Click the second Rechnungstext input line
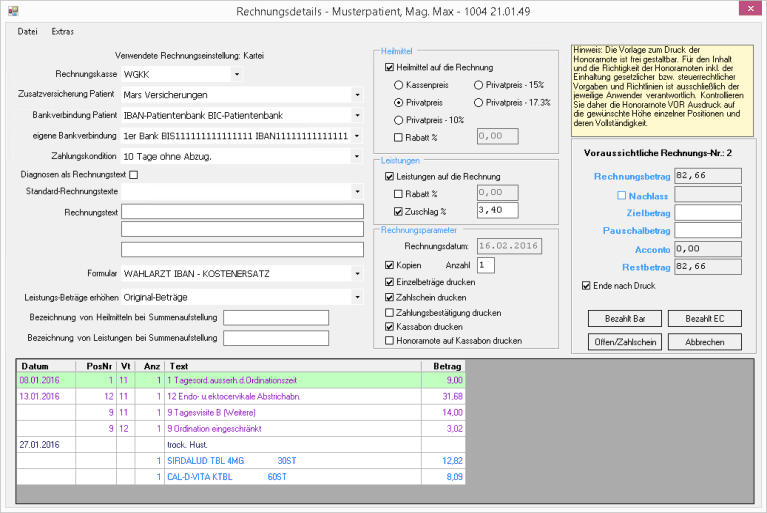 point(243,229)
